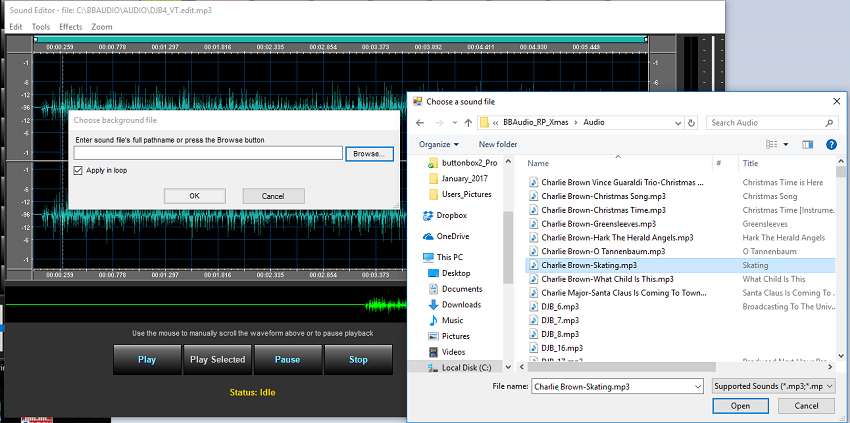Open Videos in the navigation pane
The height and width of the screenshot is (423, 850).
tap(447, 351)
